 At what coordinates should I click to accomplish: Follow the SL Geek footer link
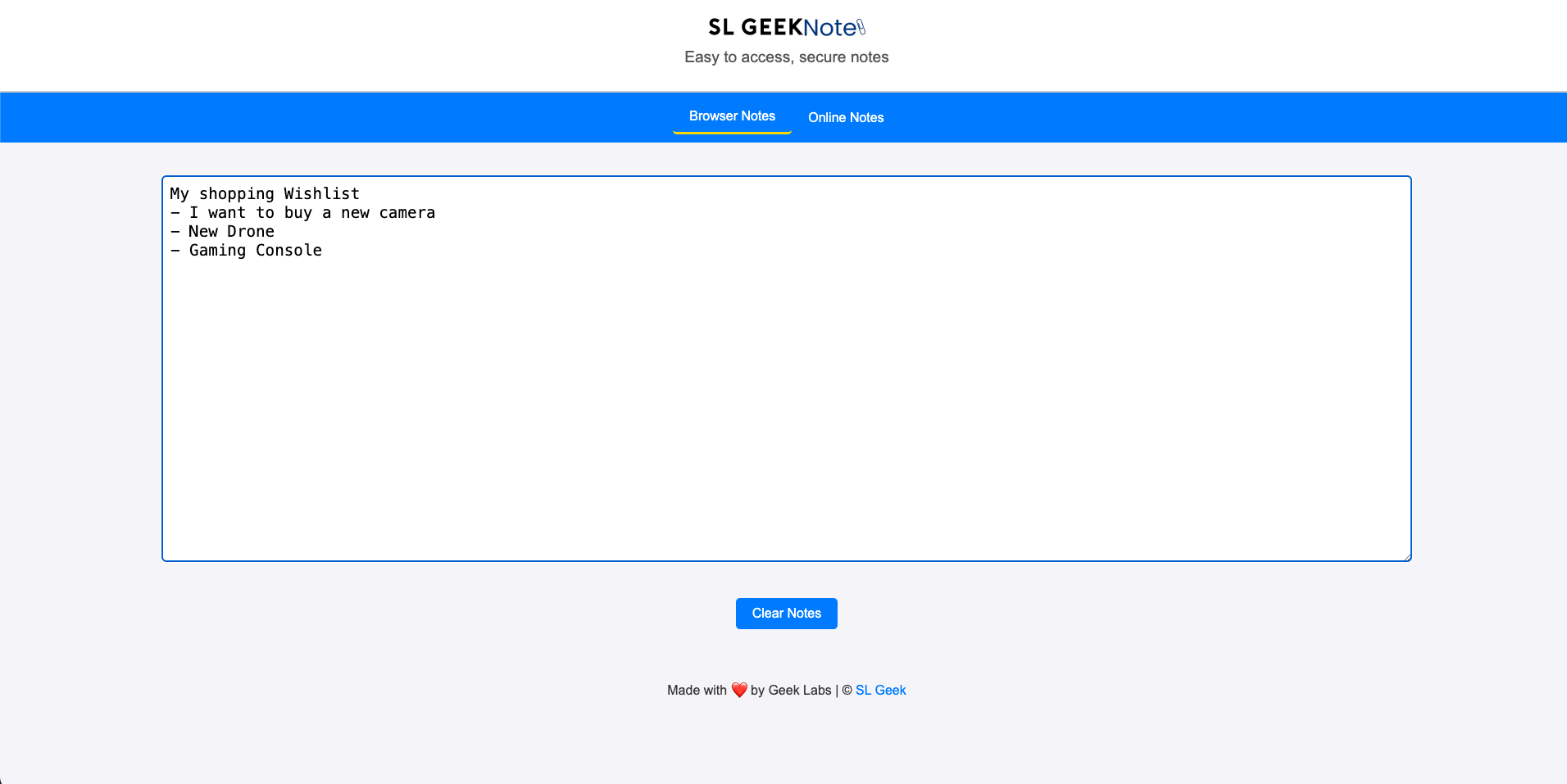[880, 690]
